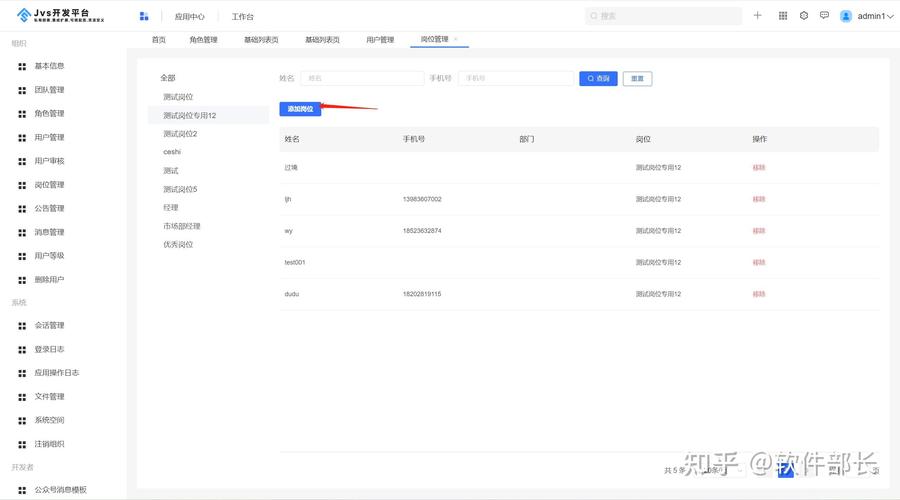The width and height of the screenshot is (900, 500).
Task: Remove user dudu from the position
Action: pos(759,294)
